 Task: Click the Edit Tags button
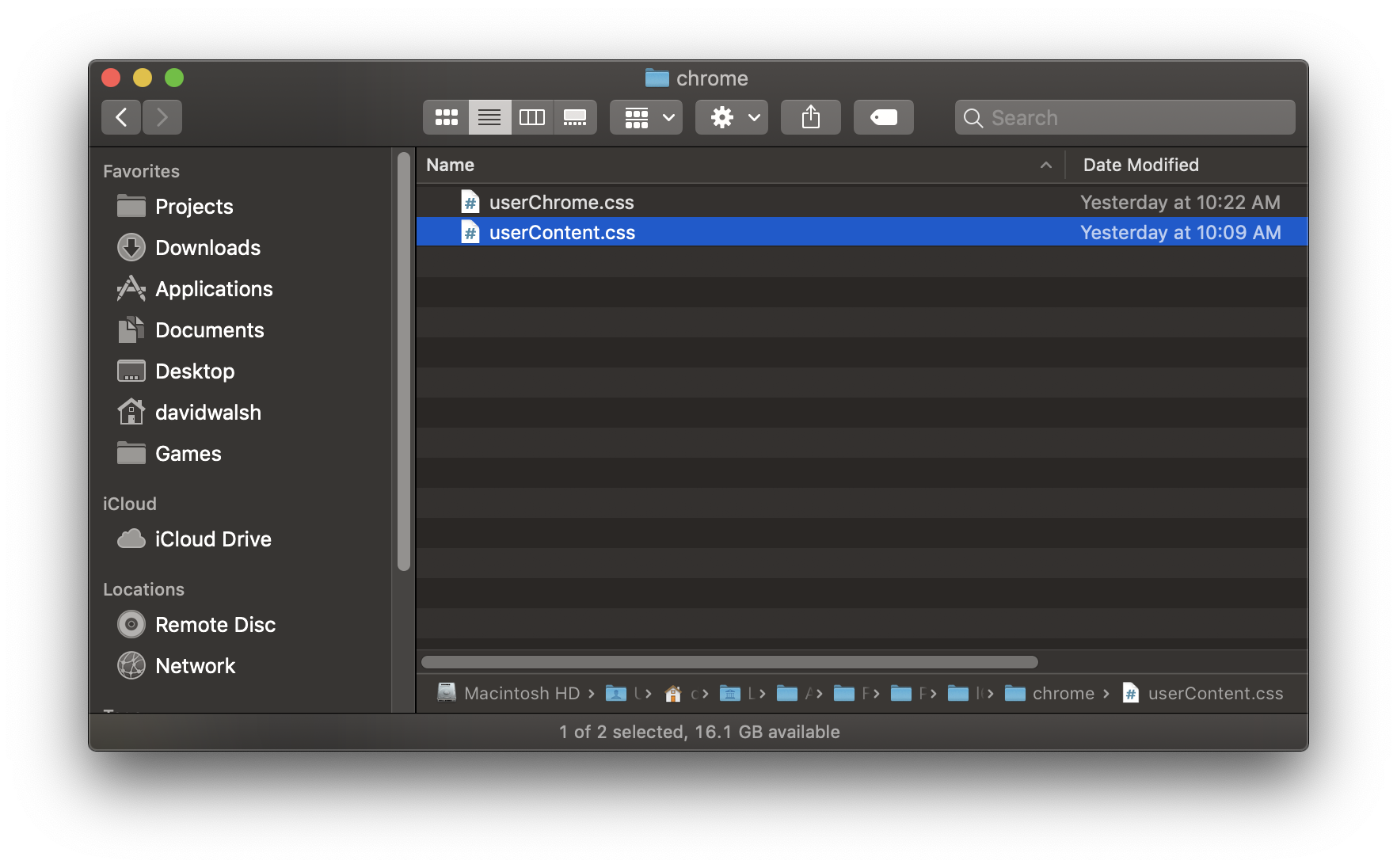[x=884, y=117]
